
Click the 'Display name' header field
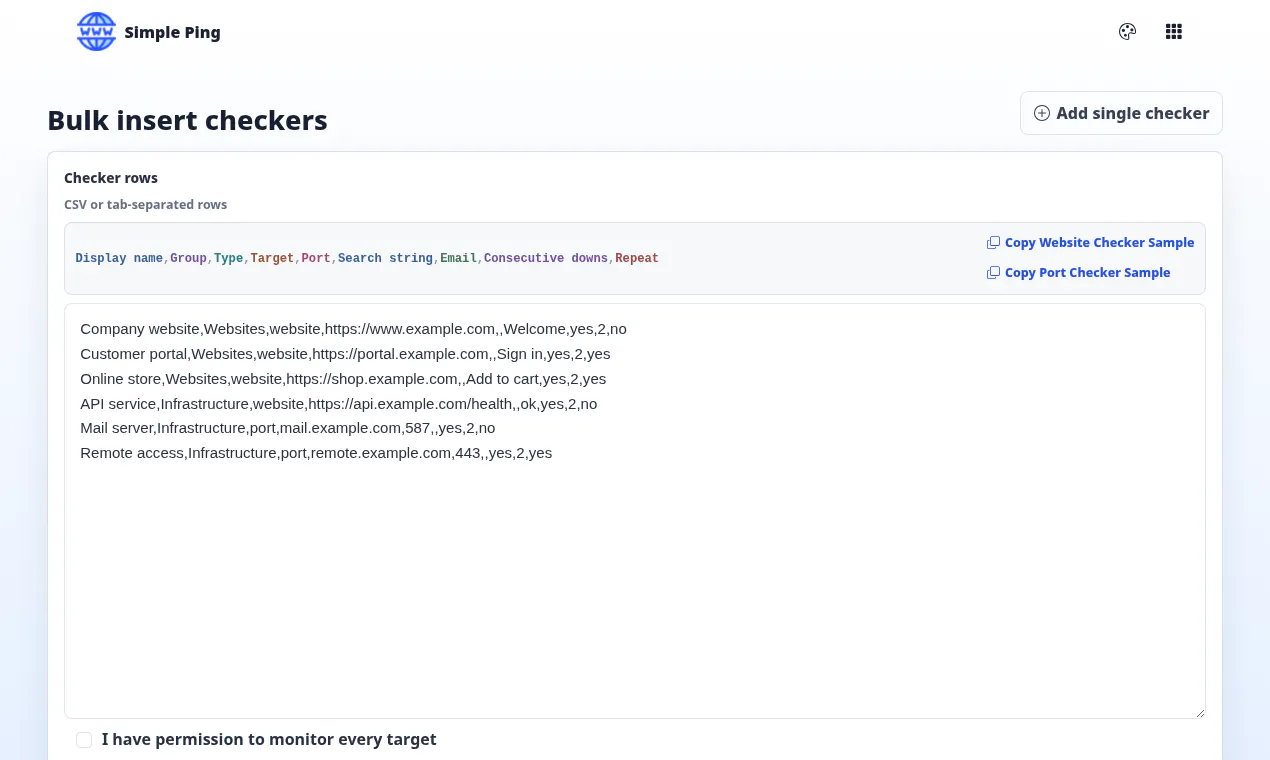coord(119,259)
